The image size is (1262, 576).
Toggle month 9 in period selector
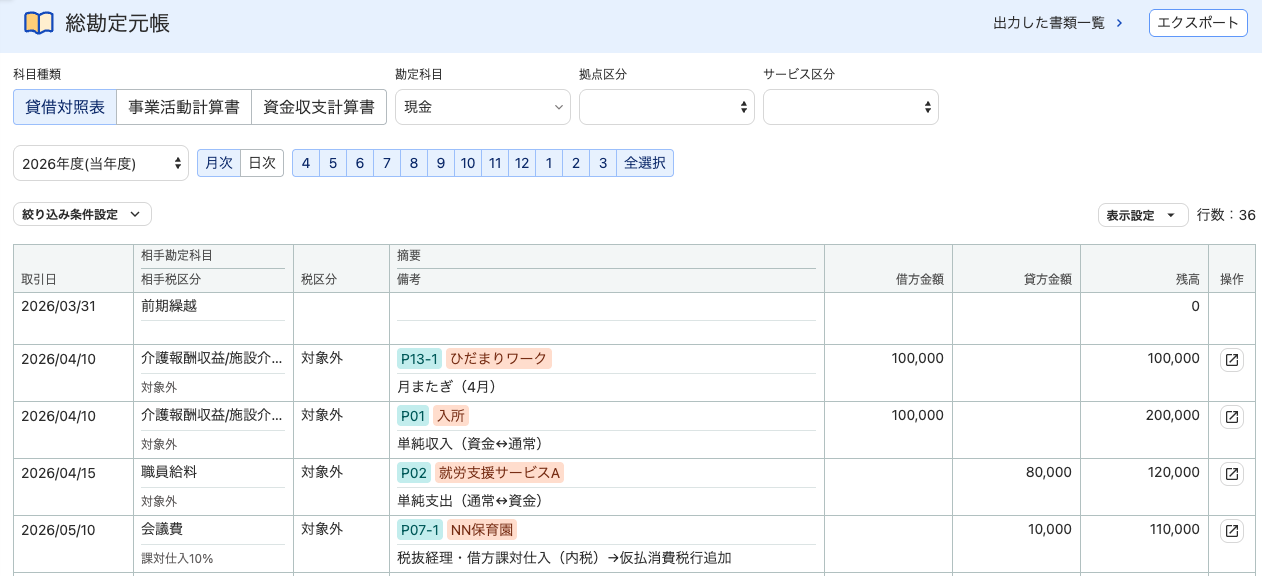[441, 163]
